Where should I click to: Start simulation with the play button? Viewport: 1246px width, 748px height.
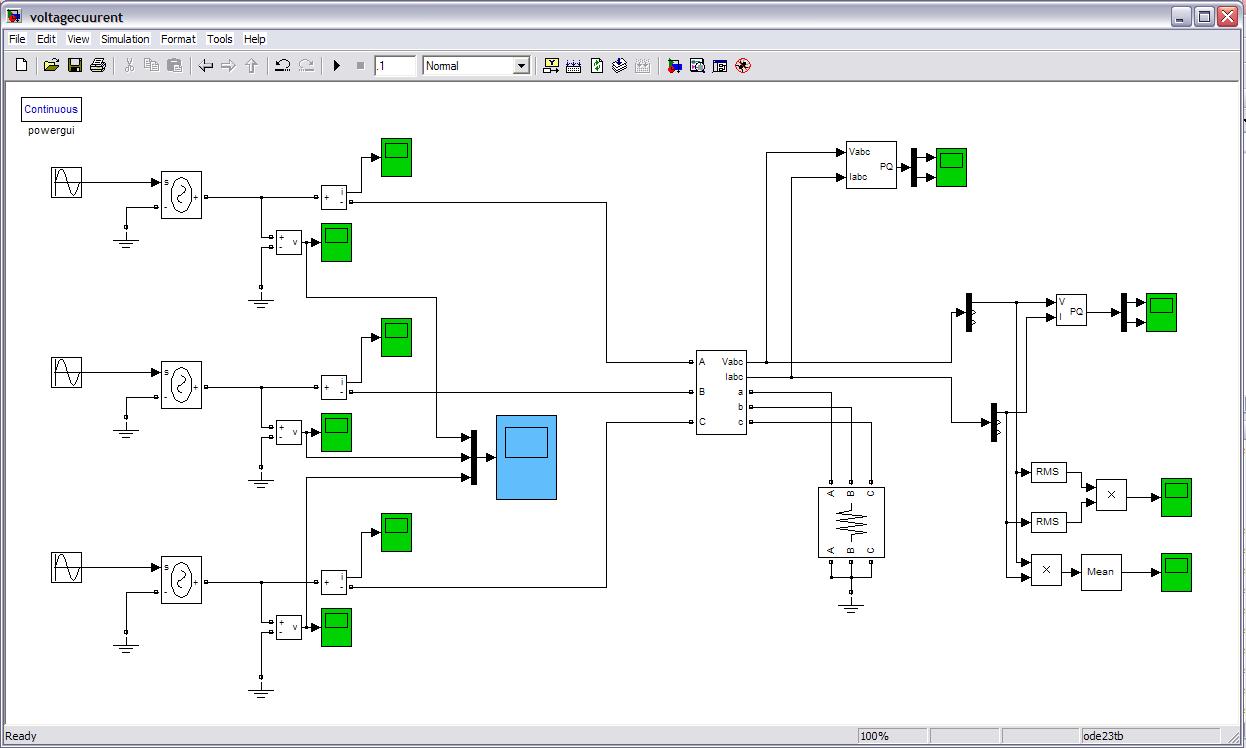pos(337,66)
